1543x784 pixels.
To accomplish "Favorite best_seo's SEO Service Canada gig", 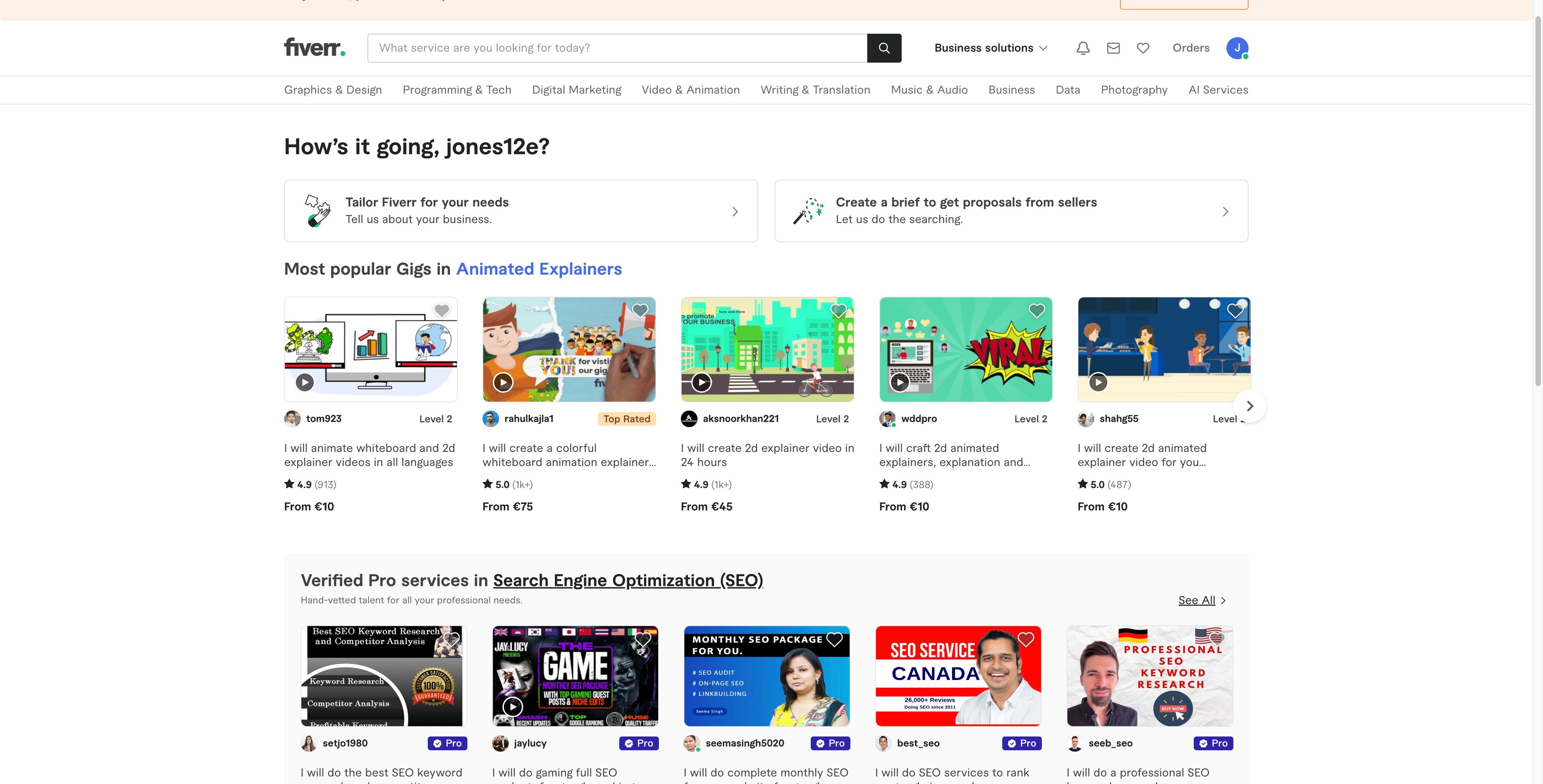I will (x=1025, y=639).
